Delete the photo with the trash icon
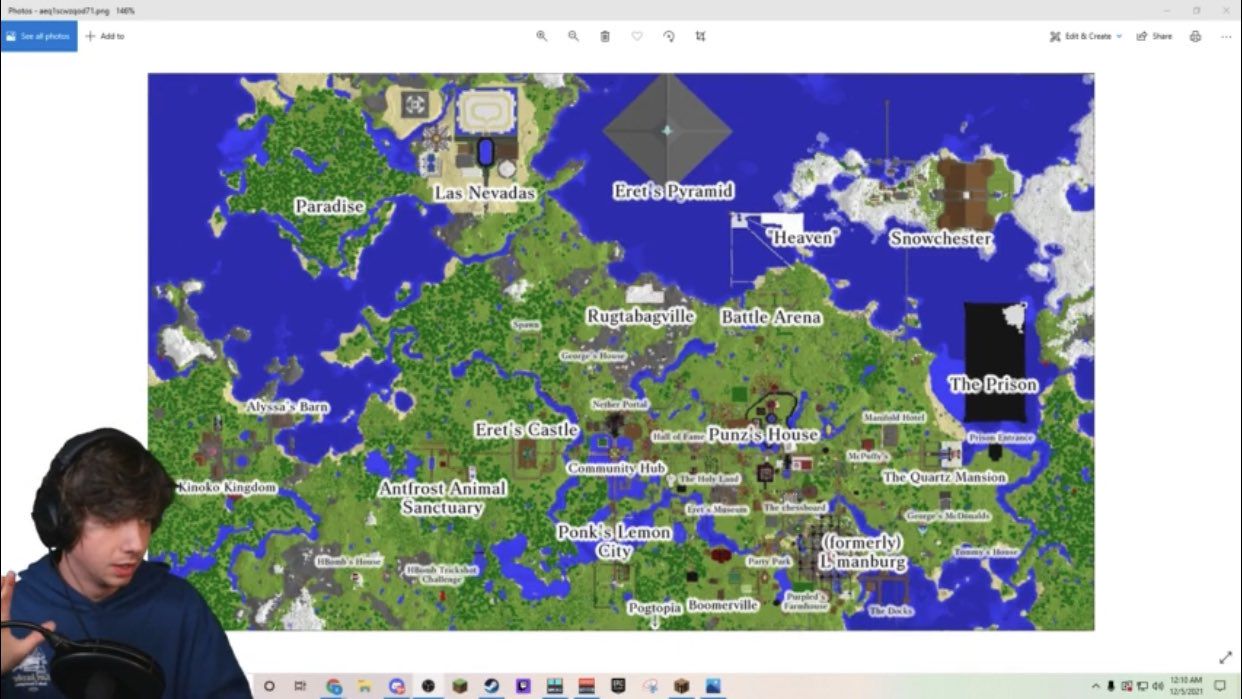 pos(605,36)
